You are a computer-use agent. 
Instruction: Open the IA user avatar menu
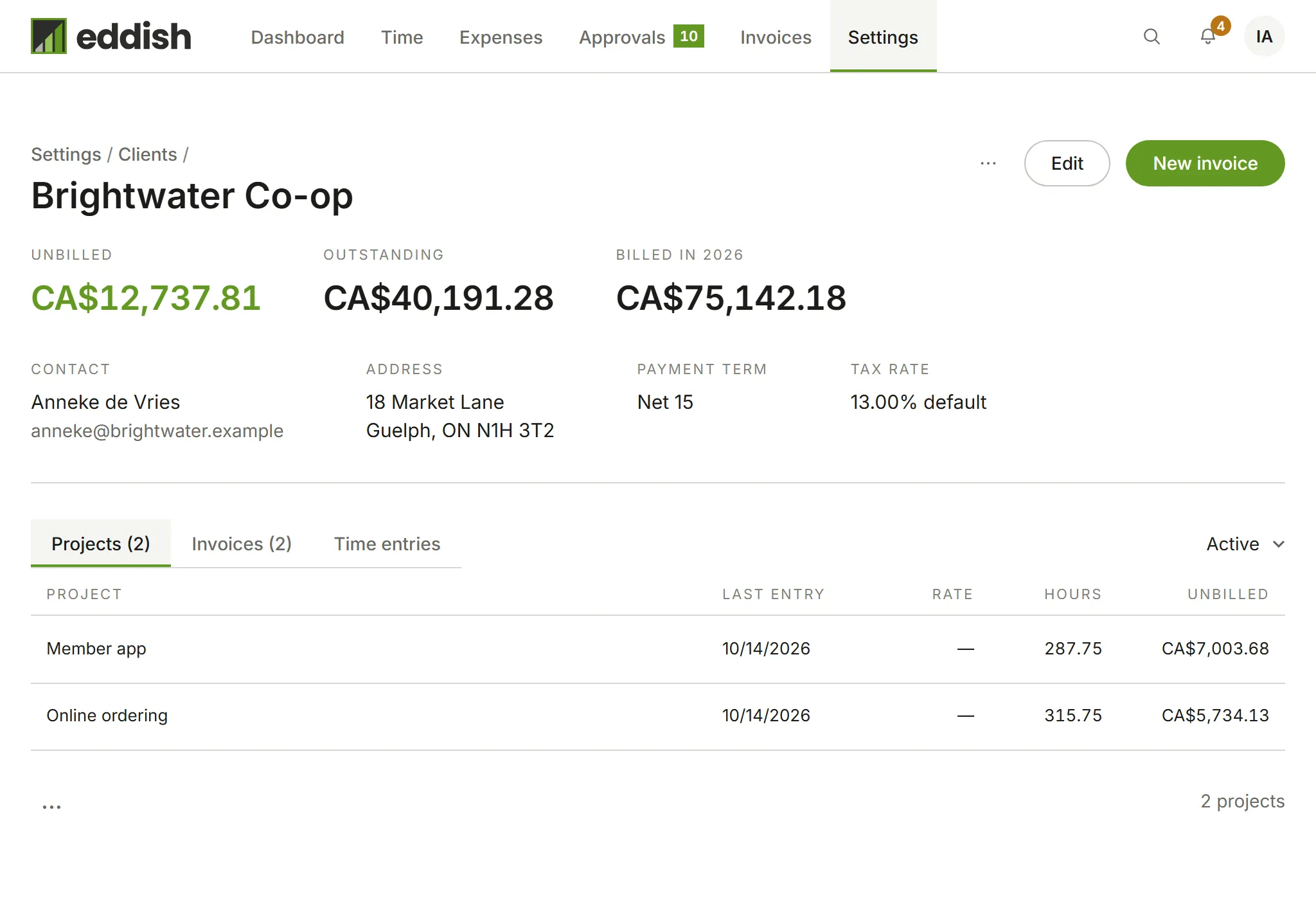1264,37
